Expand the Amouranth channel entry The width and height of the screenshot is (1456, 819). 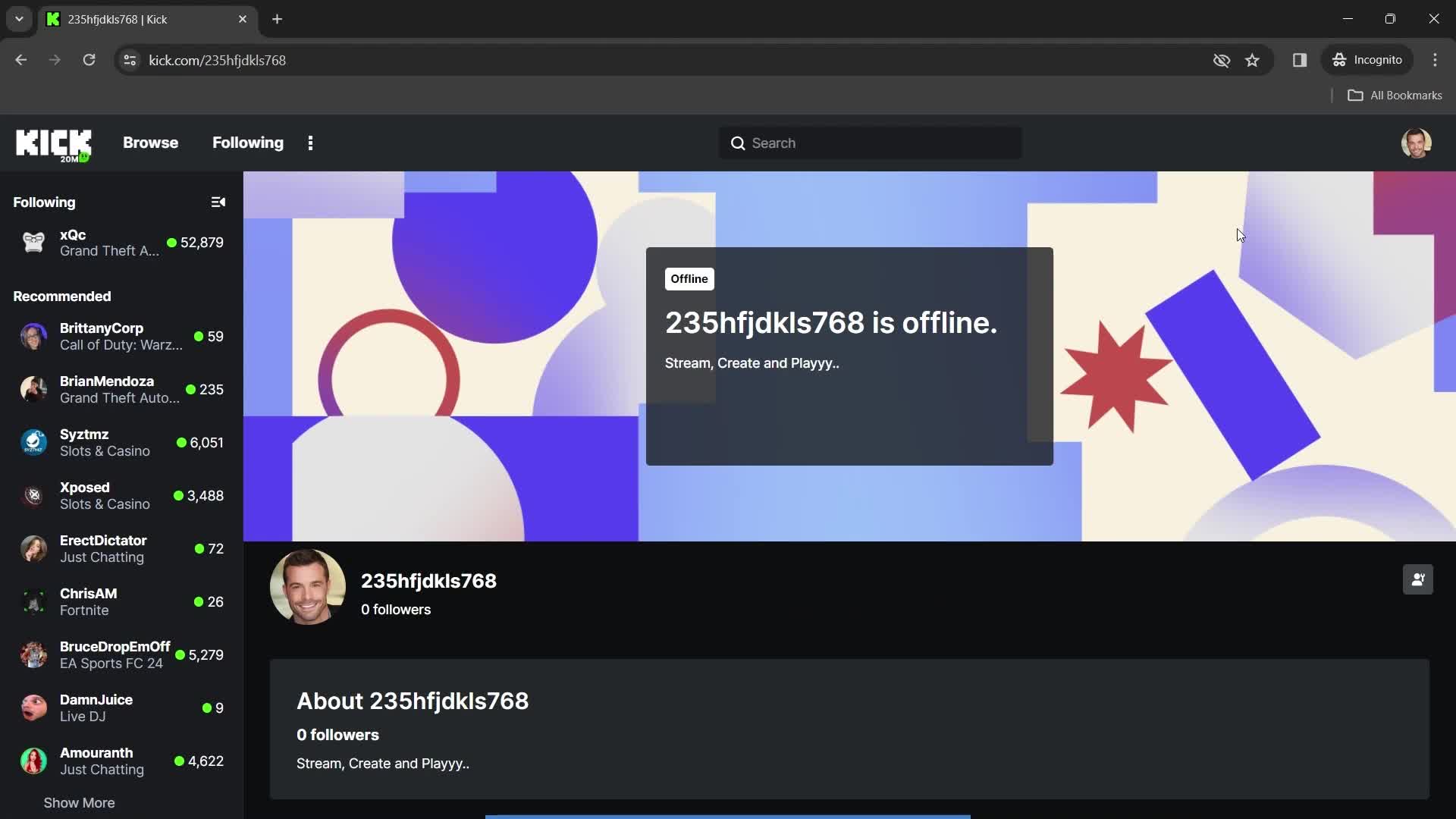pyautogui.click(x=120, y=761)
